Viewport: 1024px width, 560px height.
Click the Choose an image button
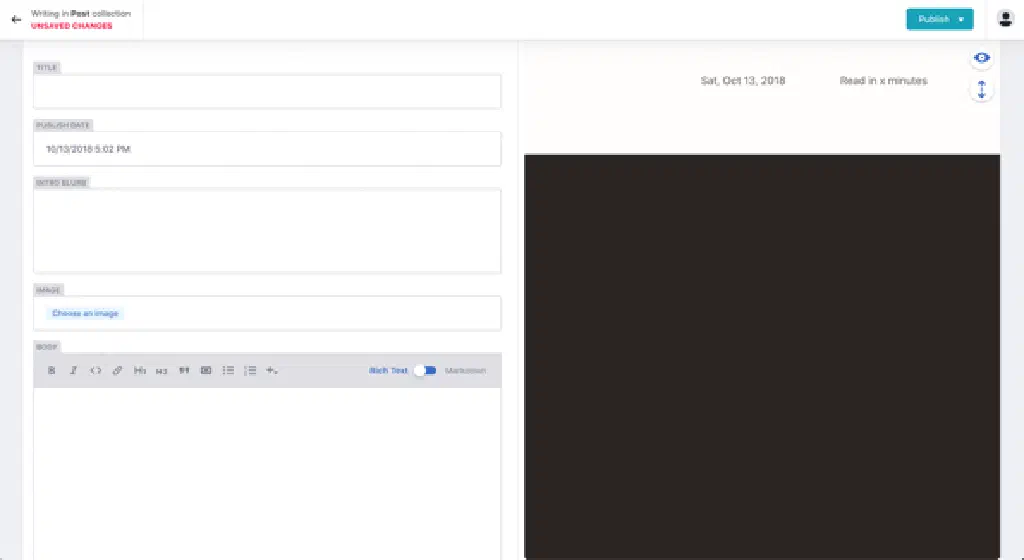coord(85,313)
